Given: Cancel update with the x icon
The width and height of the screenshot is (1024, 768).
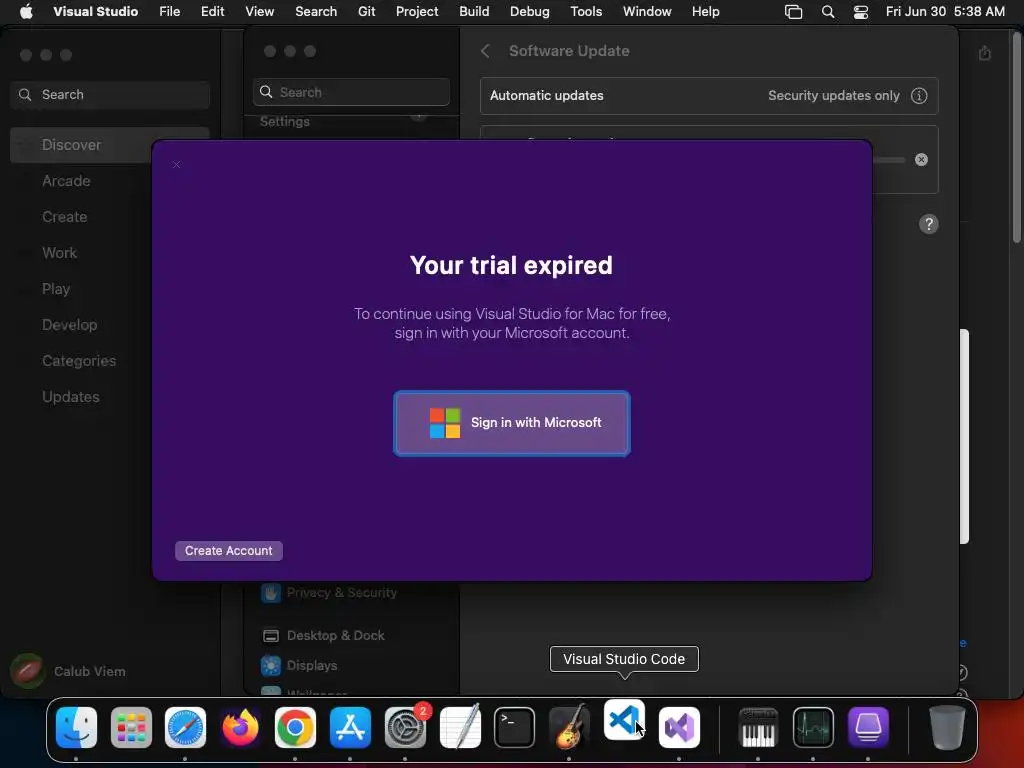Looking at the screenshot, I should (x=921, y=159).
